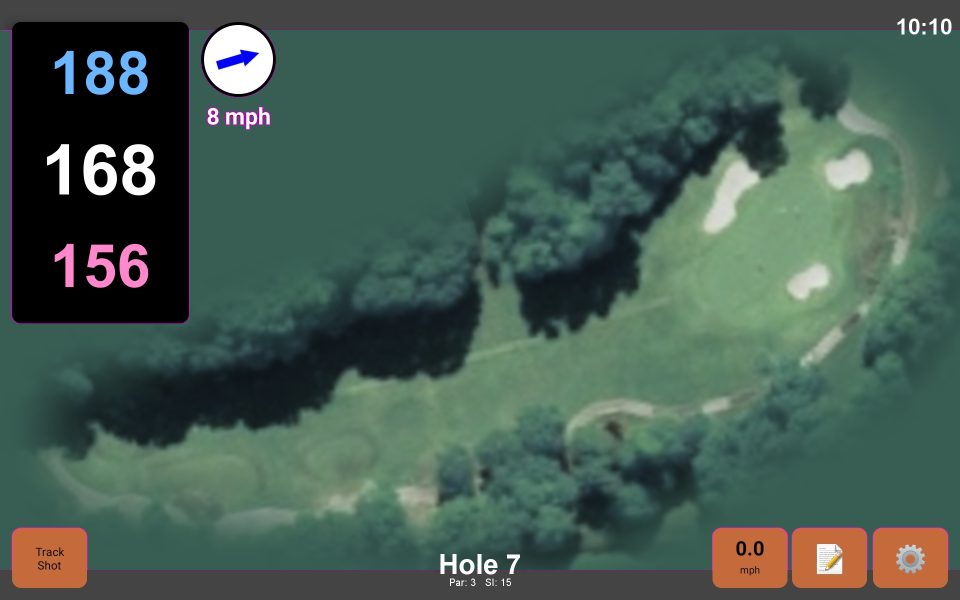Select the pink front-of-green distance 156
Screen dimensions: 960x600
pos(100,265)
